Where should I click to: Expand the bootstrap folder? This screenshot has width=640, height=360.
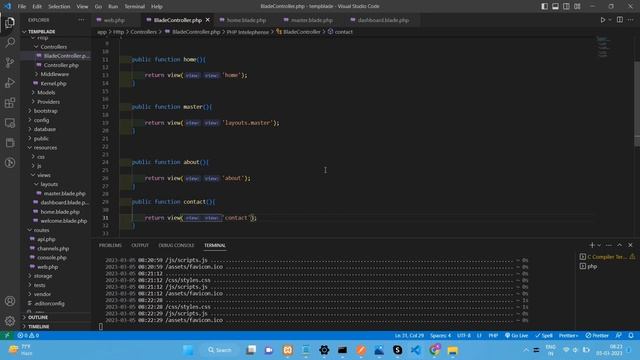[x=46, y=111]
